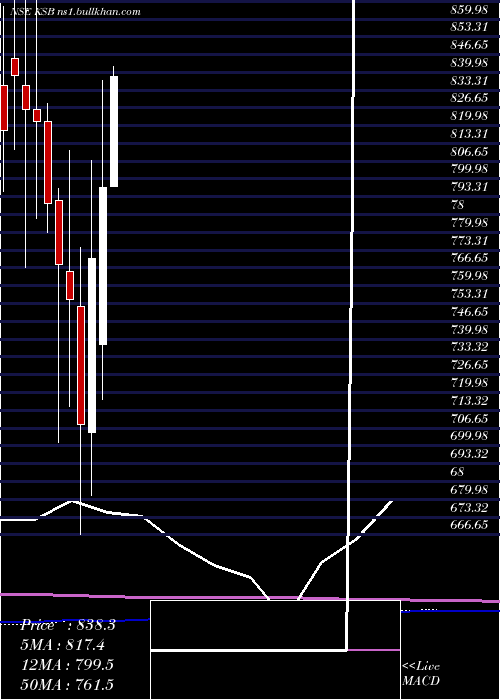Image resolution: width=500 pixels, height=700 pixels.
Task: Choose the 779.98 price level
Action: click(x=469, y=222)
